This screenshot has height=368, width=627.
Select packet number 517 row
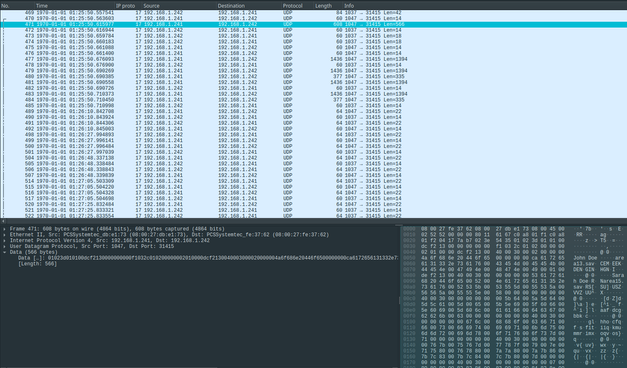point(314,198)
